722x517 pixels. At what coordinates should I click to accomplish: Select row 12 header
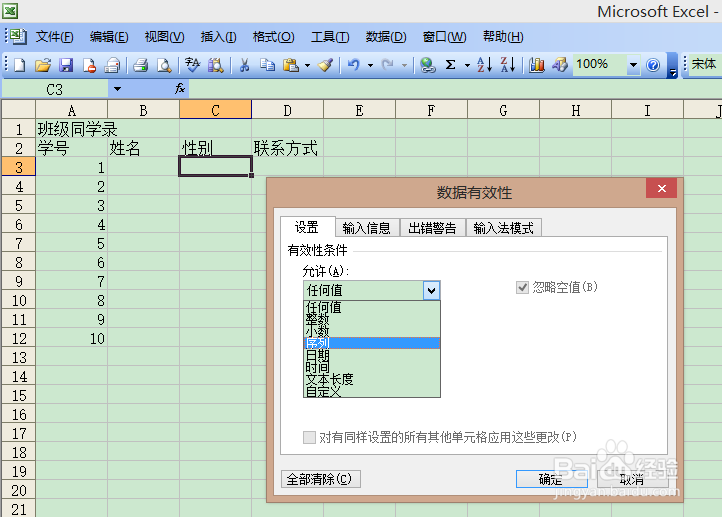(x=18, y=338)
